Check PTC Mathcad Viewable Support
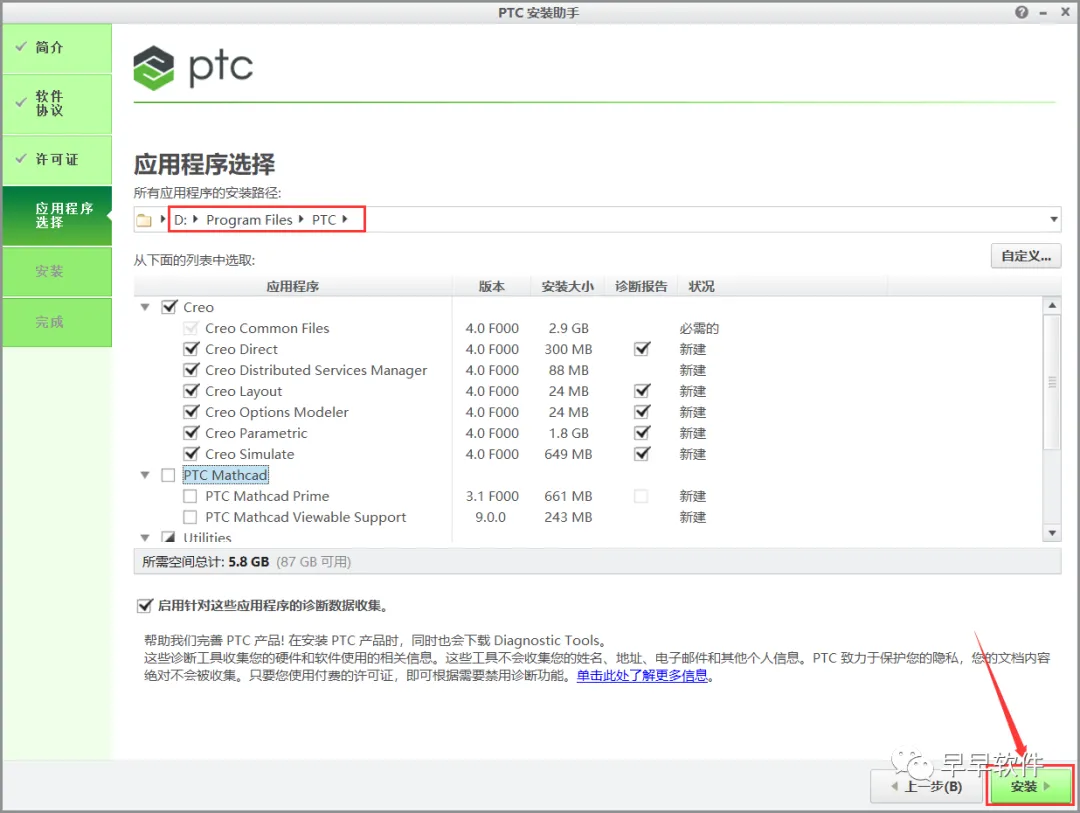Image resolution: width=1080 pixels, height=813 pixels. coord(190,517)
